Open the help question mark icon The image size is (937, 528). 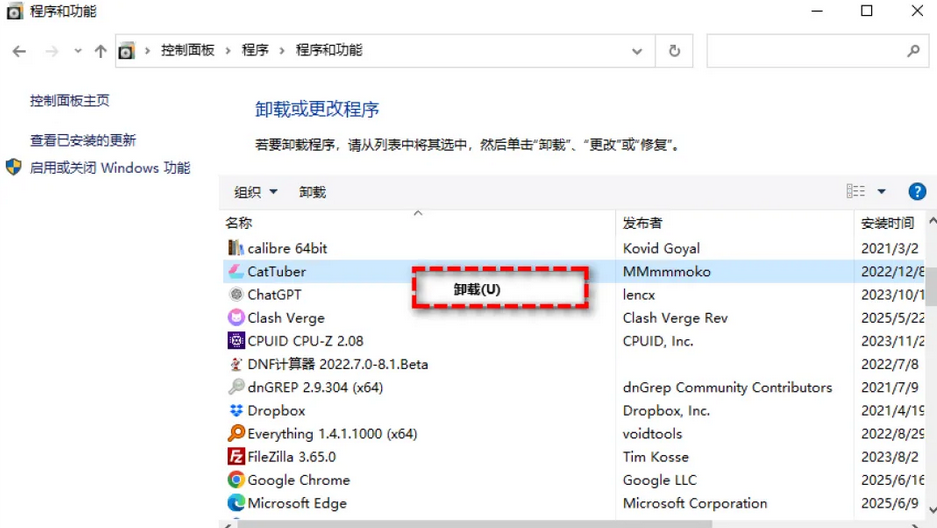(917, 192)
